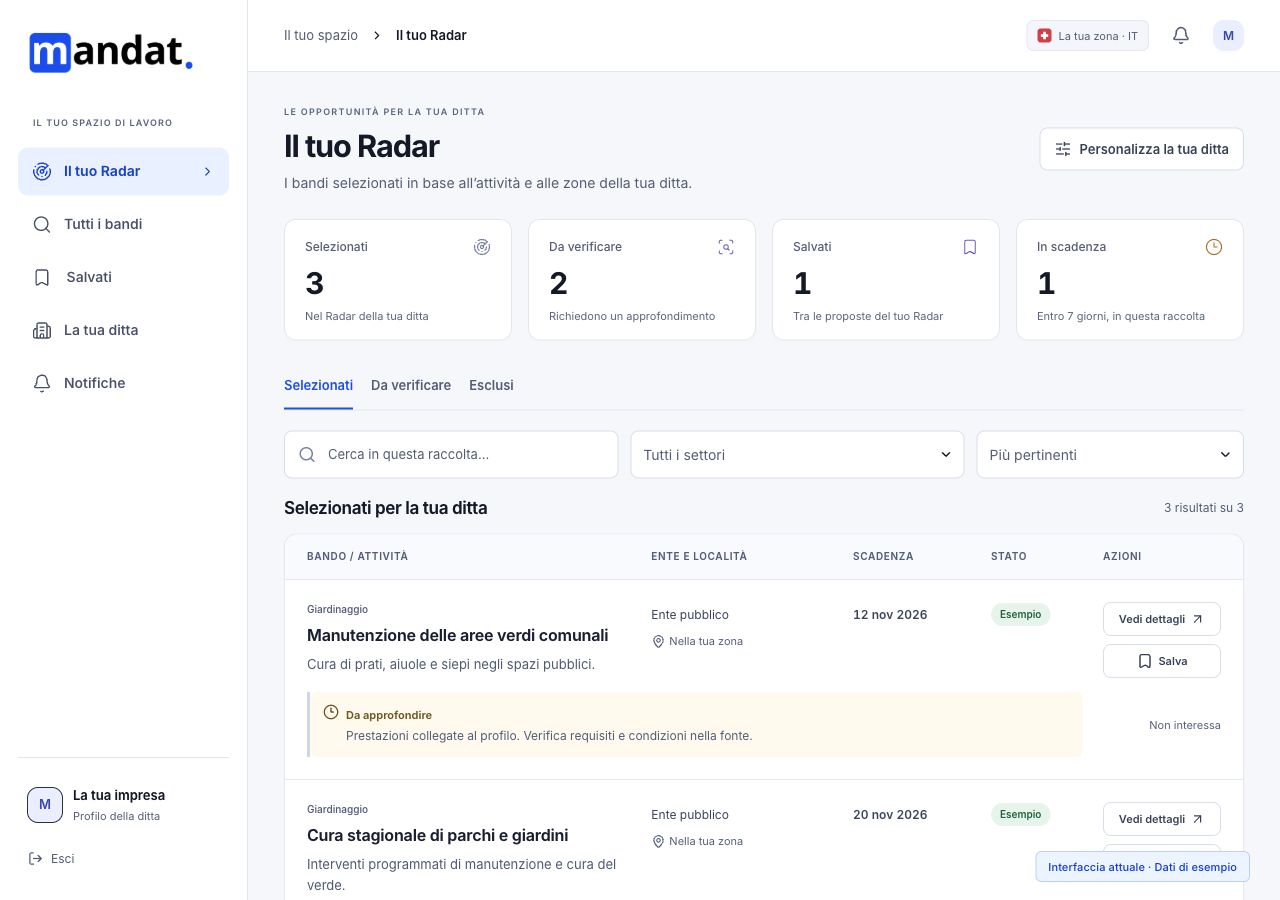The height and width of the screenshot is (900, 1280).
Task: Switch to the Esclusi tab
Action: click(491, 386)
